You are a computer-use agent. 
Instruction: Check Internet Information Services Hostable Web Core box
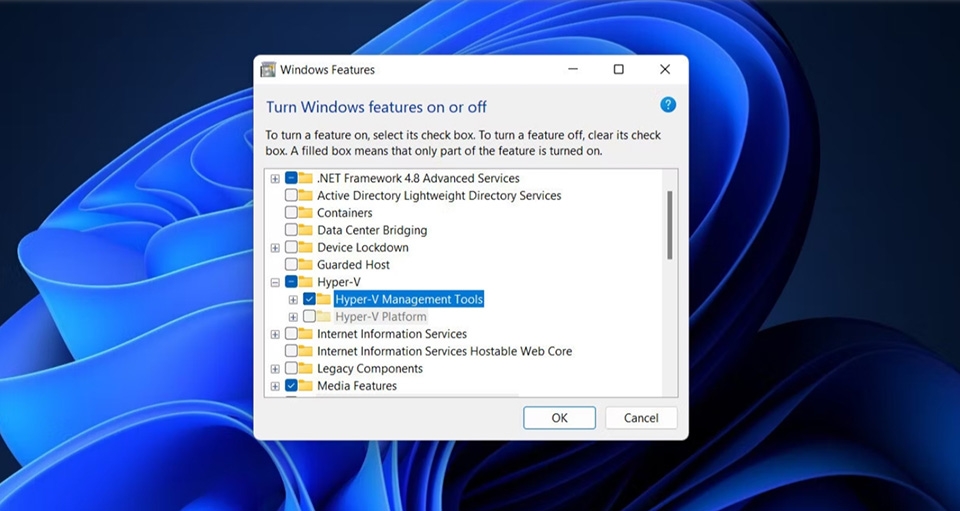click(291, 351)
